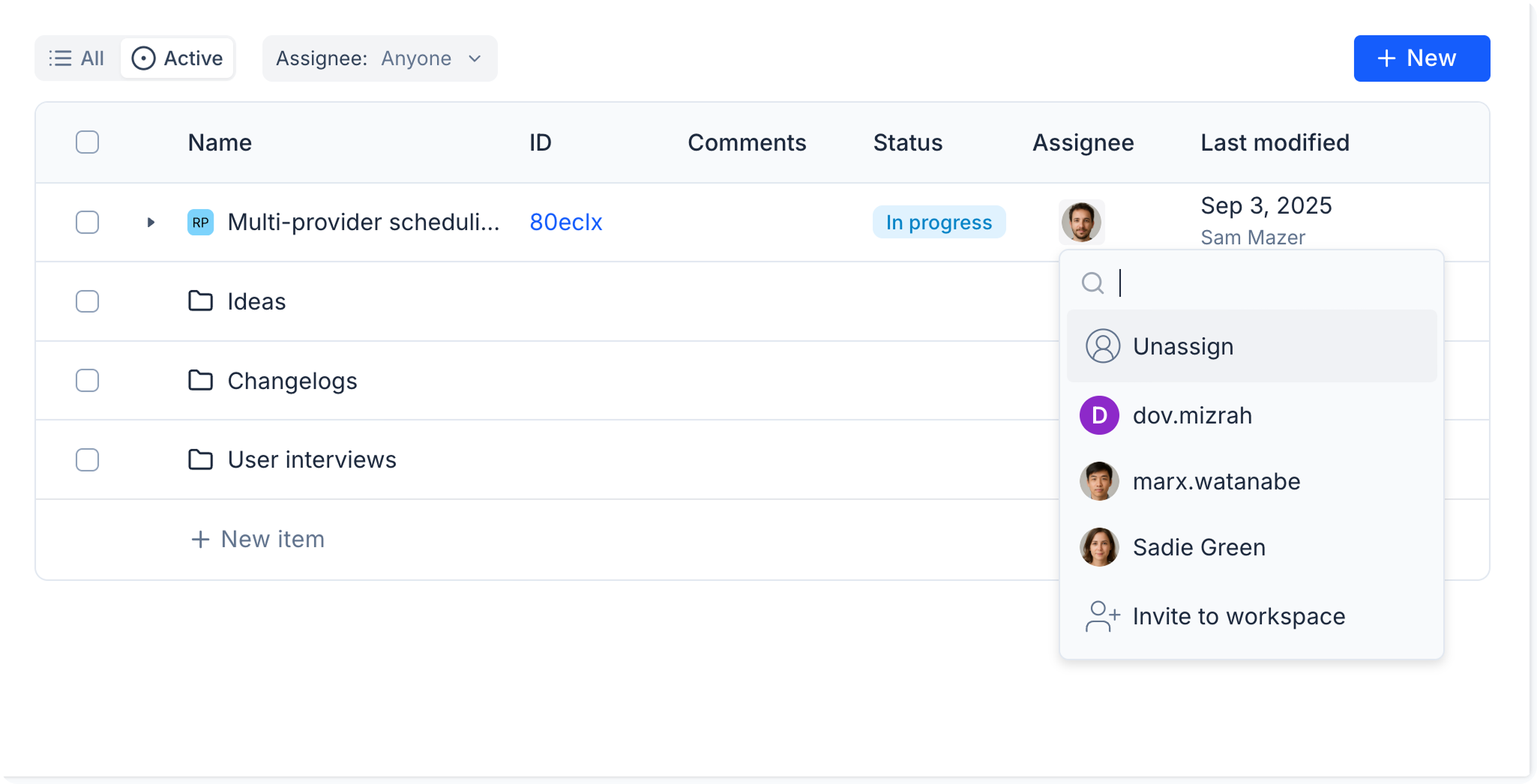Click the Invite to workspace person-plus icon

coord(1102,616)
